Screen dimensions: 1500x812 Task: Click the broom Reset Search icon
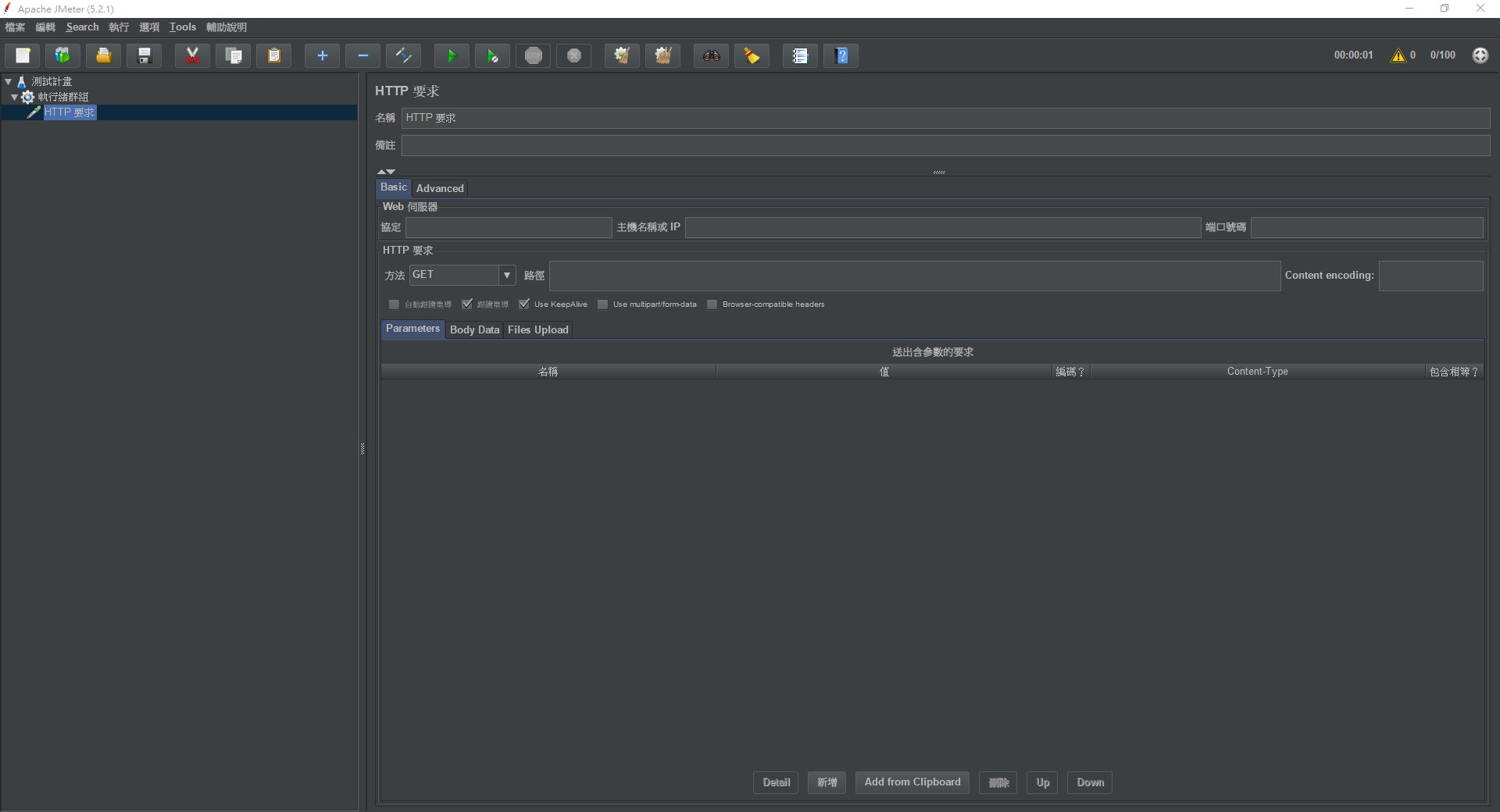pos(752,55)
